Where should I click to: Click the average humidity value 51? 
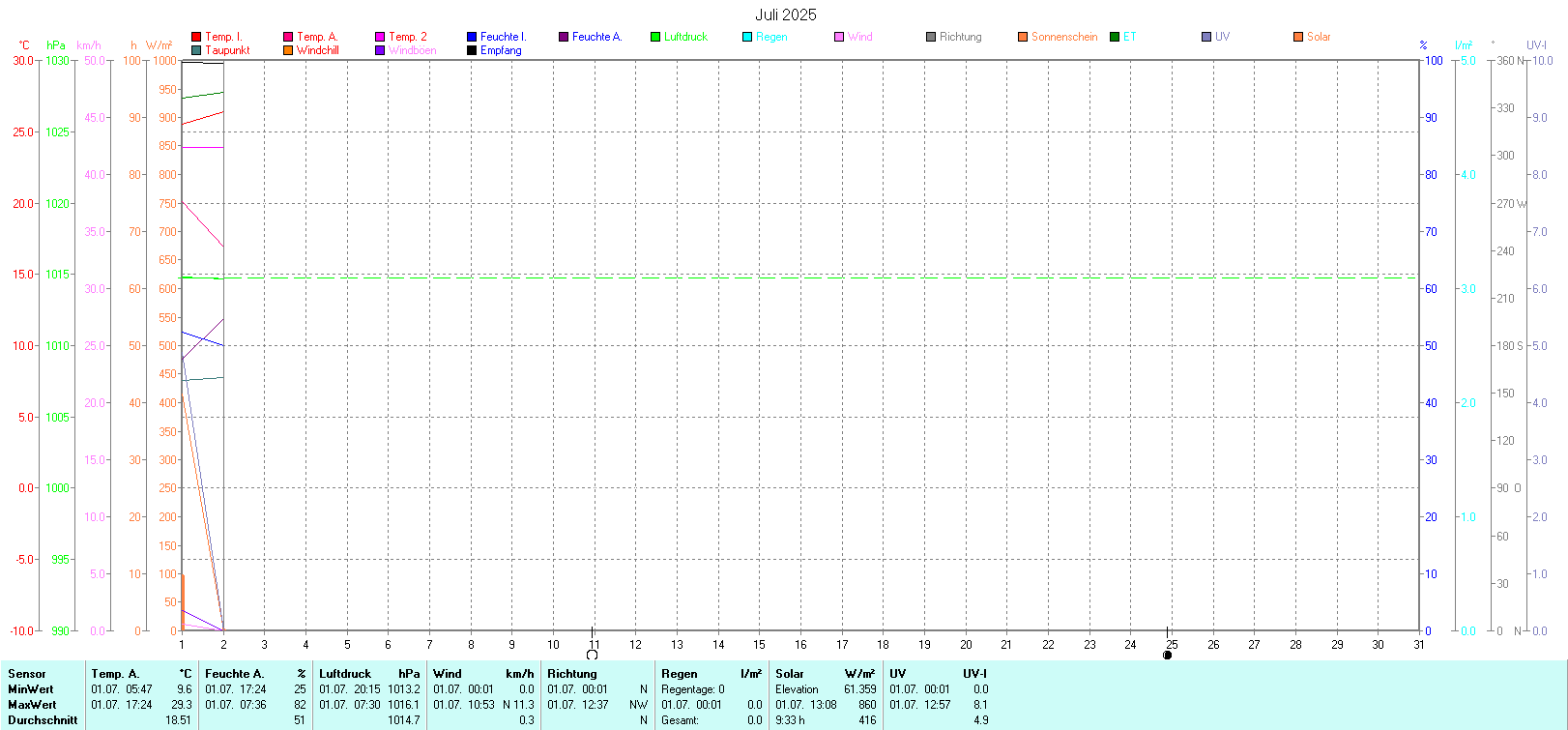[300, 720]
